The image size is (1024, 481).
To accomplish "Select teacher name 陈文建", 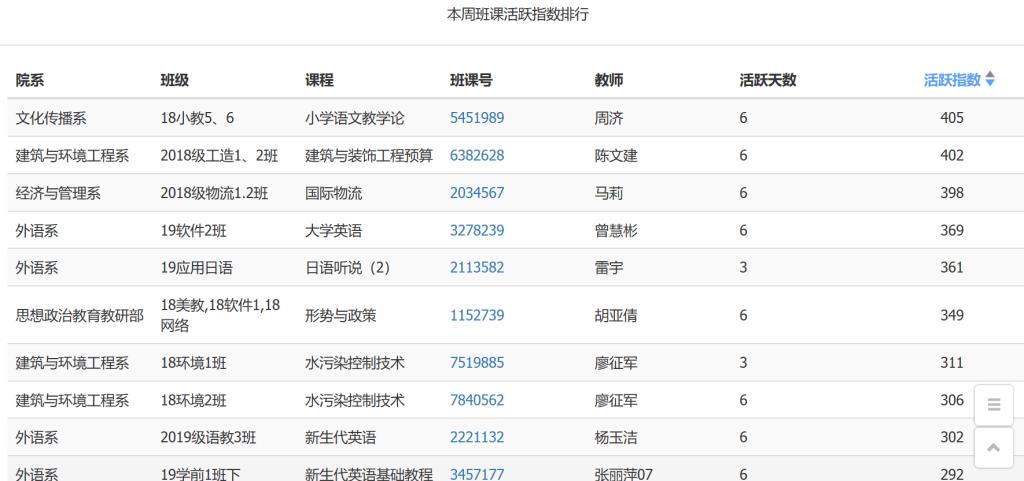I will pos(616,155).
